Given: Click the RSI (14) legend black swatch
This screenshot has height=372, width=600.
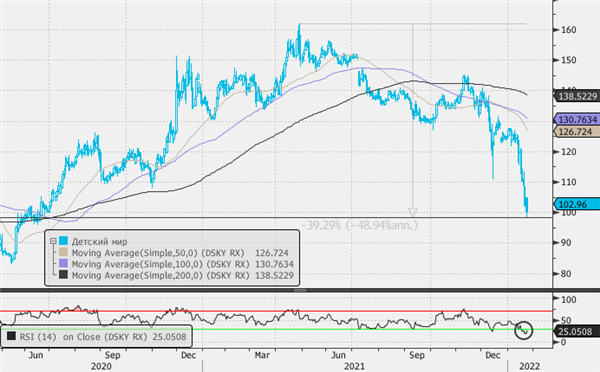Looking at the screenshot, I should pyautogui.click(x=11, y=336).
